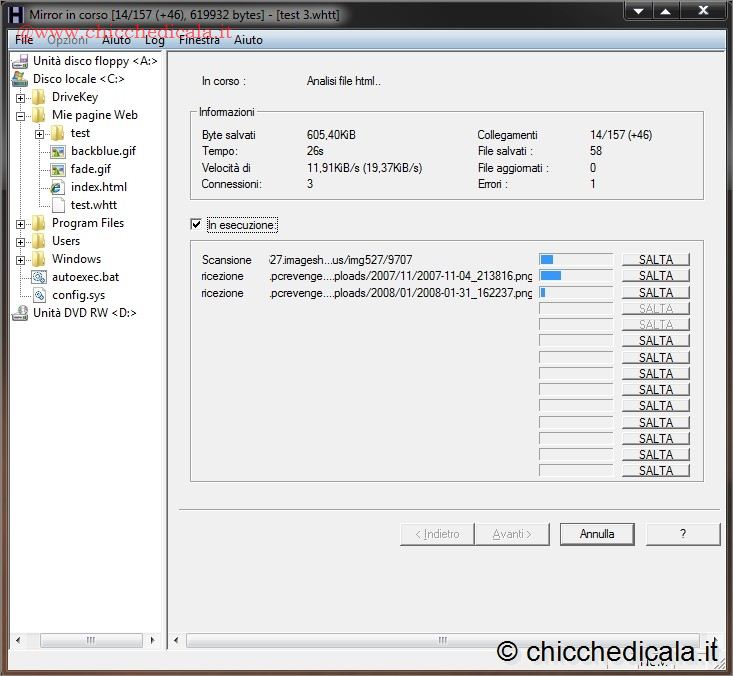Expand the DriveKey folder node
This screenshot has width=733, height=676.
[x=20, y=97]
